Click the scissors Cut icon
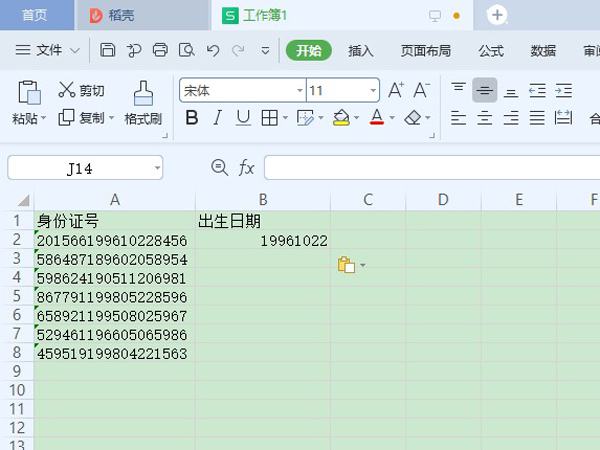The image size is (600, 450). pyautogui.click(x=68, y=90)
